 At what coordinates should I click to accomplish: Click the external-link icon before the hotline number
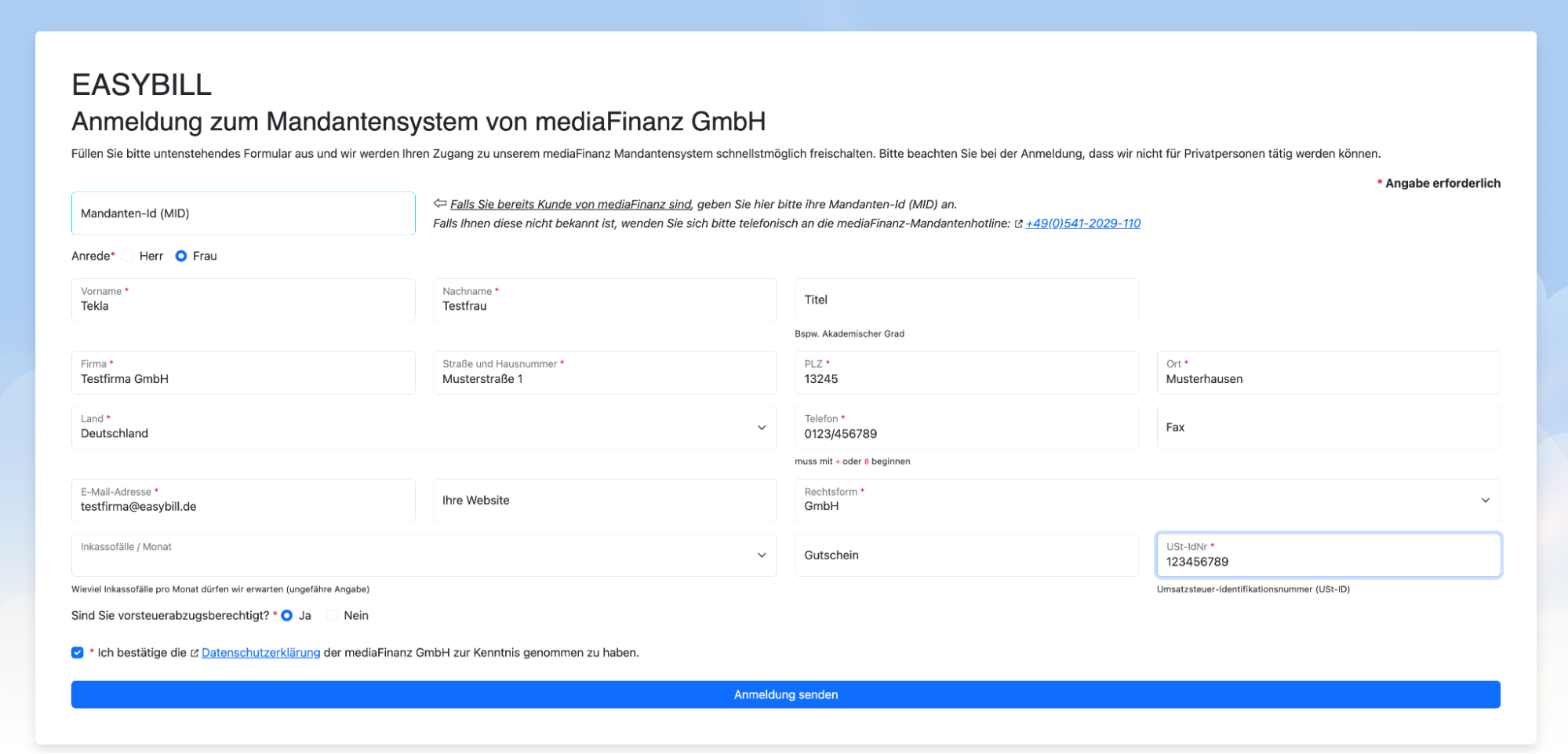tap(1019, 224)
